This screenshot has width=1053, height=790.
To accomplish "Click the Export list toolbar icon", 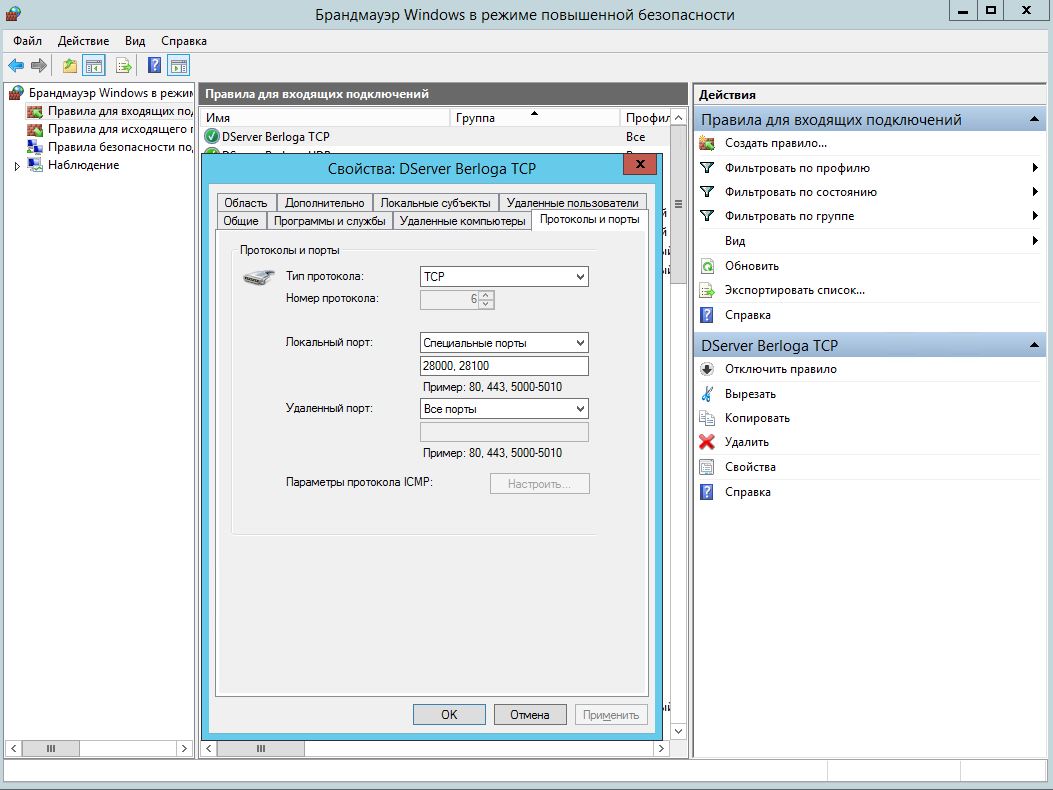I will pyautogui.click(x=124, y=65).
